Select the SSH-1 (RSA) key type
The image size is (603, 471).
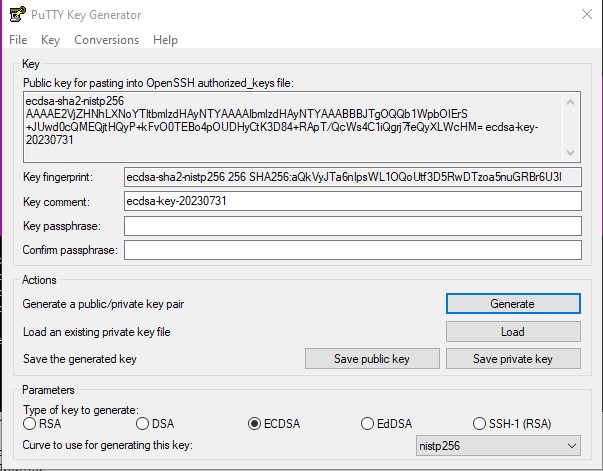click(x=512, y=424)
